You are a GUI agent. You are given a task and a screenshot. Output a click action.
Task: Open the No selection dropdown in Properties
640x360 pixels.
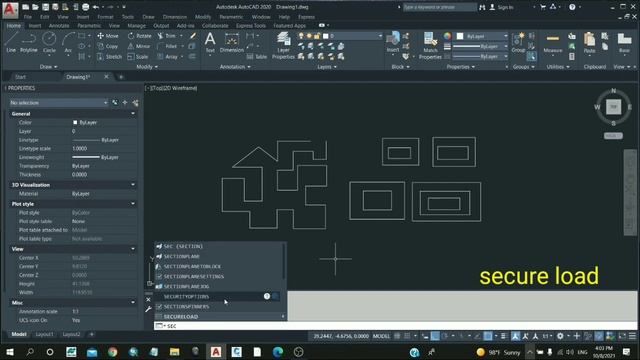point(59,102)
